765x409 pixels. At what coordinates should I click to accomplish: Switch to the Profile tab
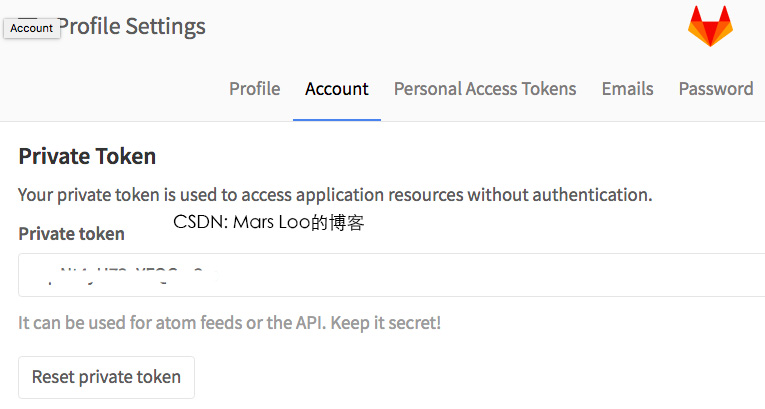[254, 89]
